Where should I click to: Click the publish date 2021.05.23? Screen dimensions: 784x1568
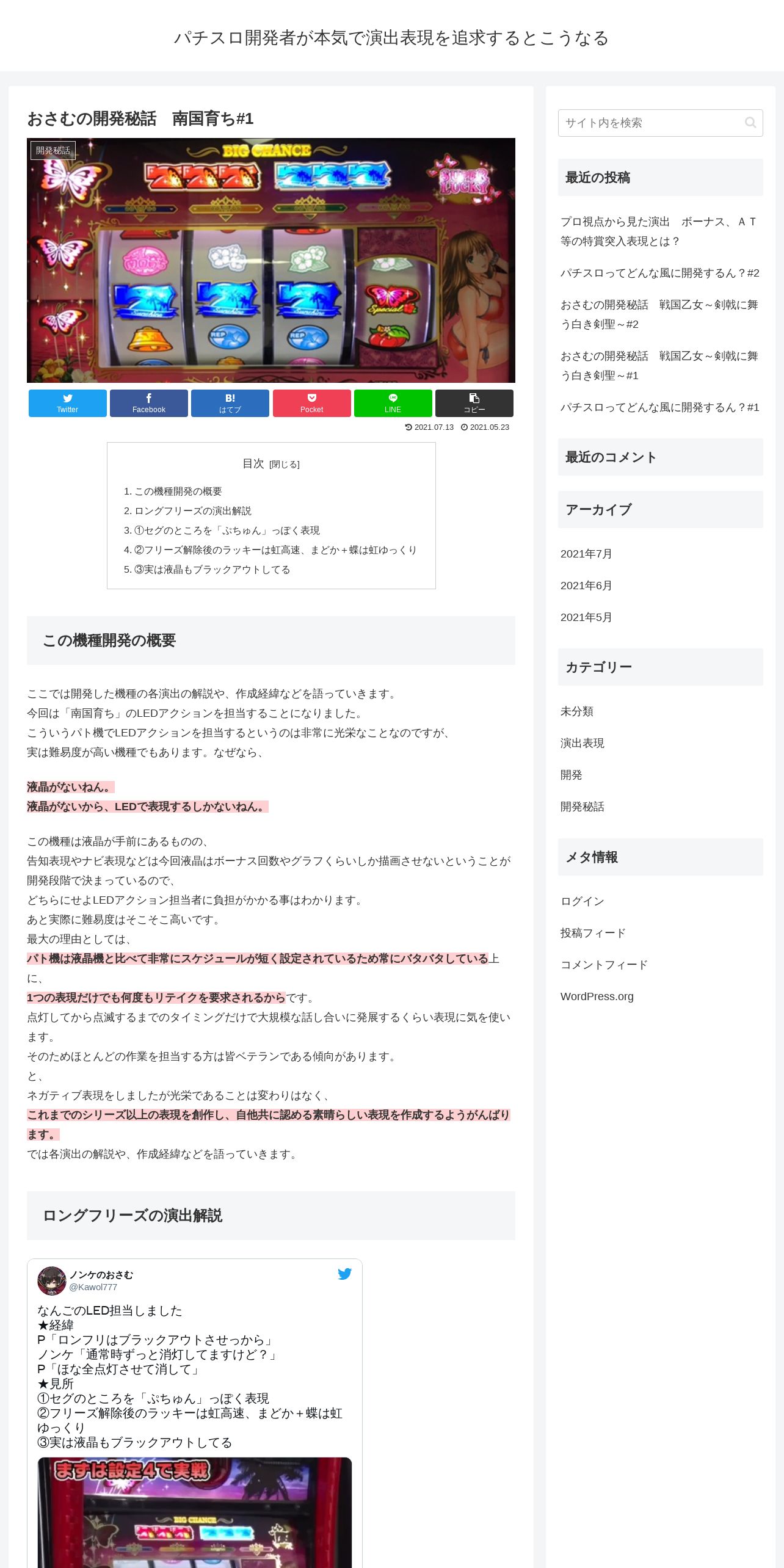(485, 427)
